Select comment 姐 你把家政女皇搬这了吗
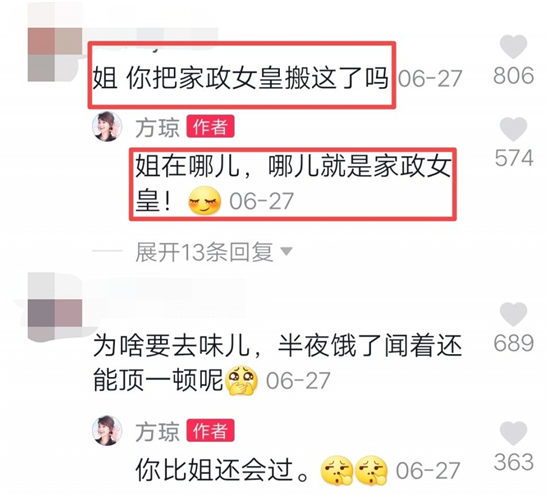The width and height of the screenshot is (550, 501). pyautogui.click(x=241, y=78)
